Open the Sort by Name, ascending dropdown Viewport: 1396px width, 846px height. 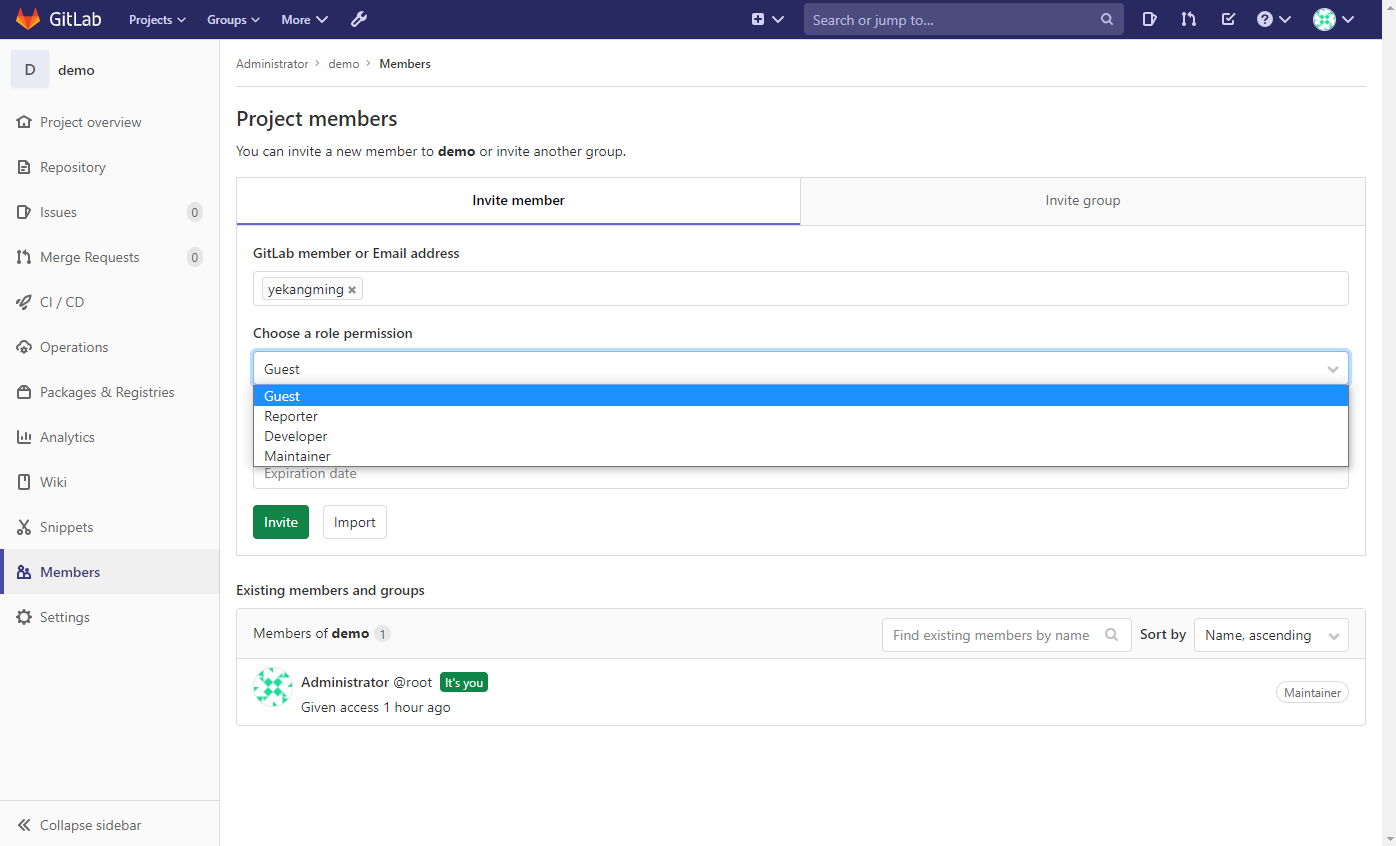pos(1271,635)
